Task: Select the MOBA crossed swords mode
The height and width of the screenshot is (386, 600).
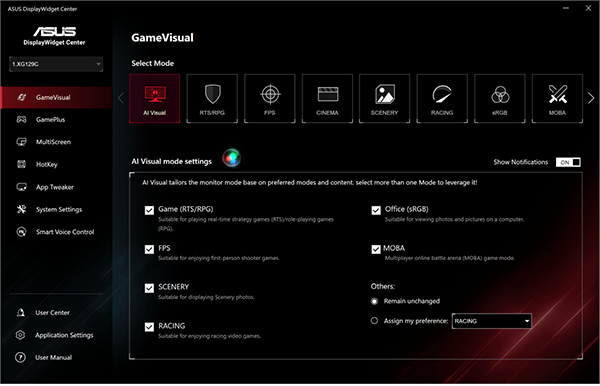Action: coord(557,98)
